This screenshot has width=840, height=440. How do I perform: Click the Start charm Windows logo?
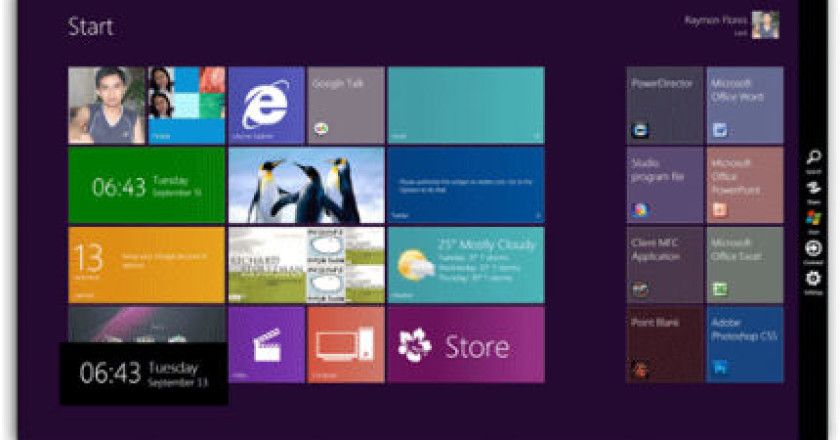click(x=814, y=218)
